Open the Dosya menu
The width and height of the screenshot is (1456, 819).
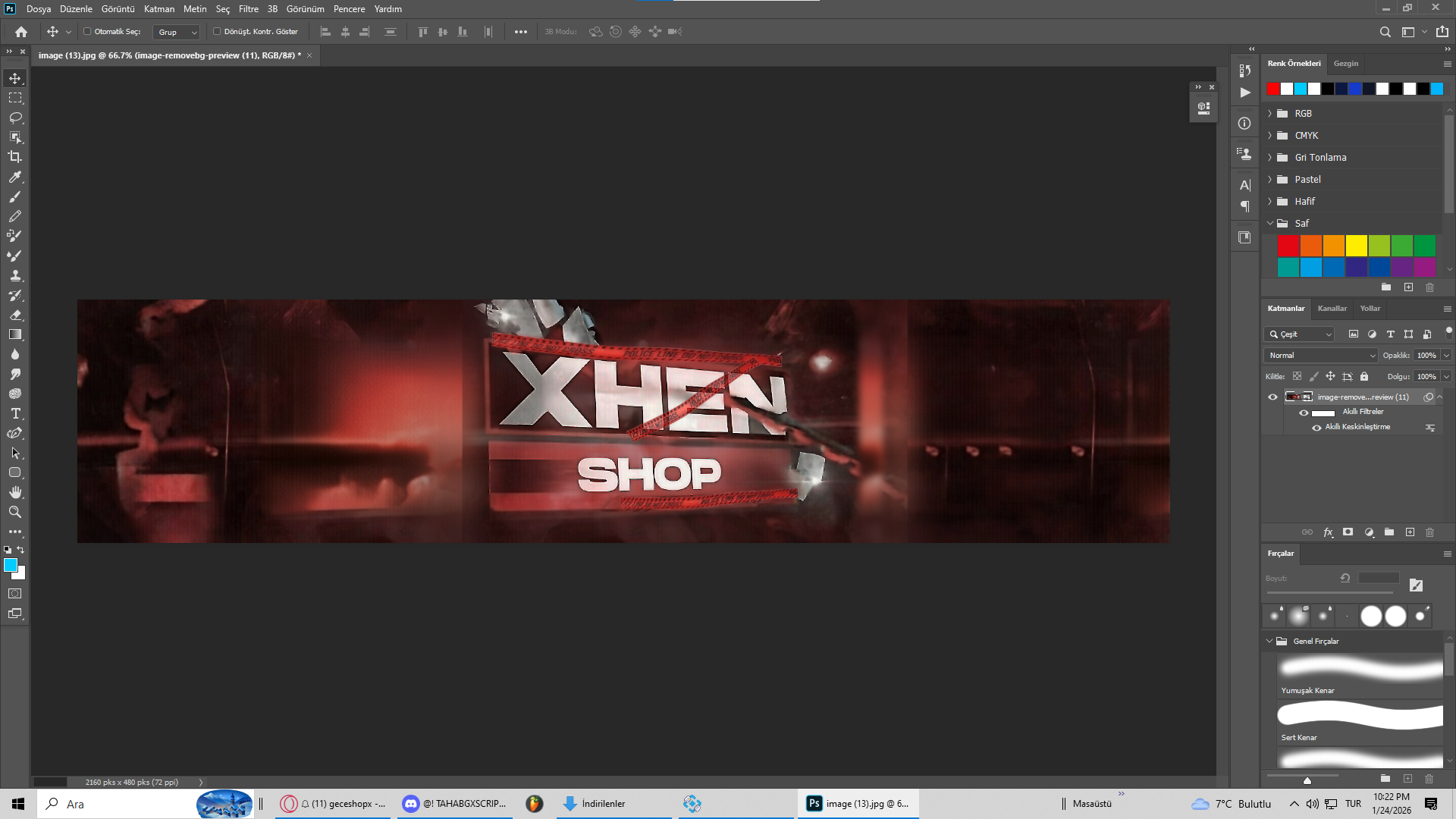(39, 9)
